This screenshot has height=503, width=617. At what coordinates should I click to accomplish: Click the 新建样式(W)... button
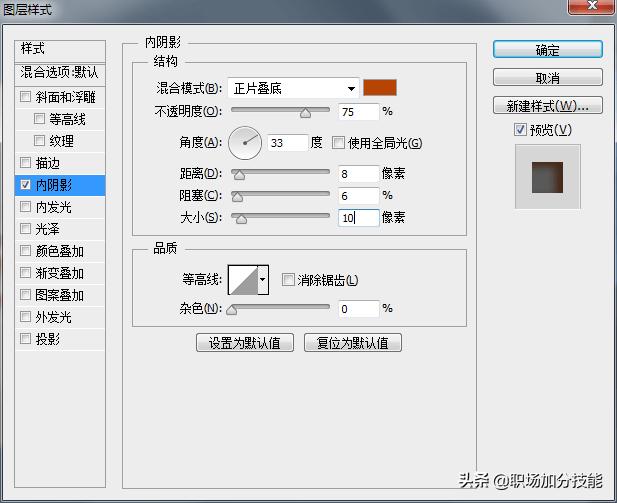(547, 105)
